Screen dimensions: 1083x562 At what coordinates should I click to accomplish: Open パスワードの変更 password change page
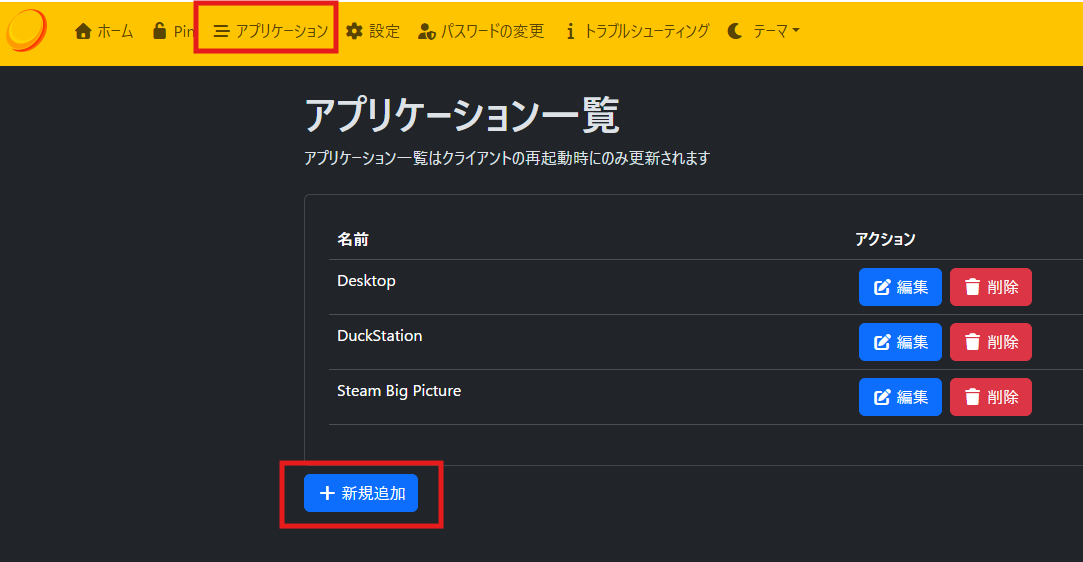pyautogui.click(x=481, y=31)
